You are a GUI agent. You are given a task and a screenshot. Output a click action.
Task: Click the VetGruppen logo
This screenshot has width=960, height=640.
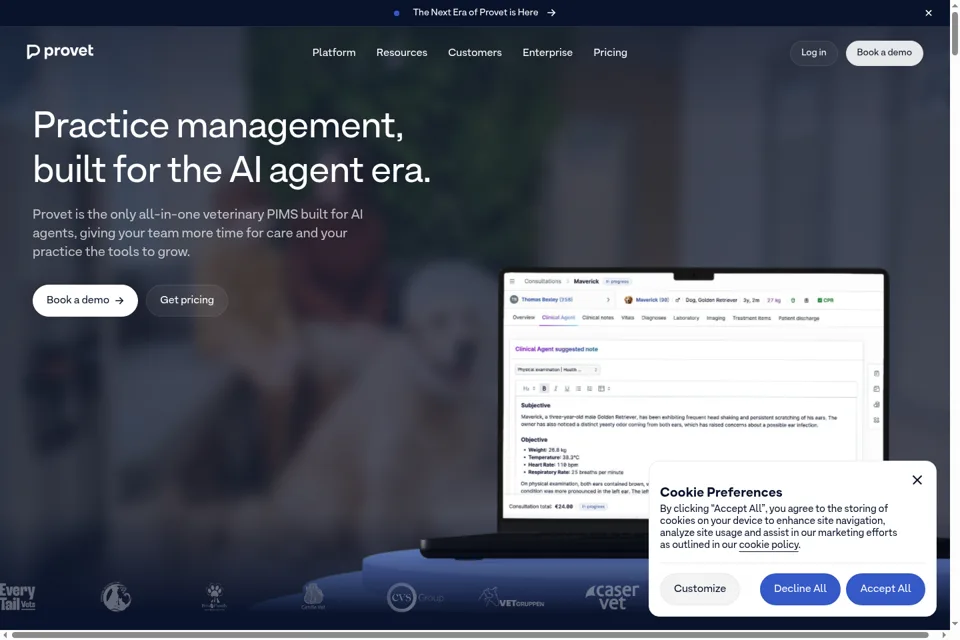pyautogui.click(x=511, y=598)
